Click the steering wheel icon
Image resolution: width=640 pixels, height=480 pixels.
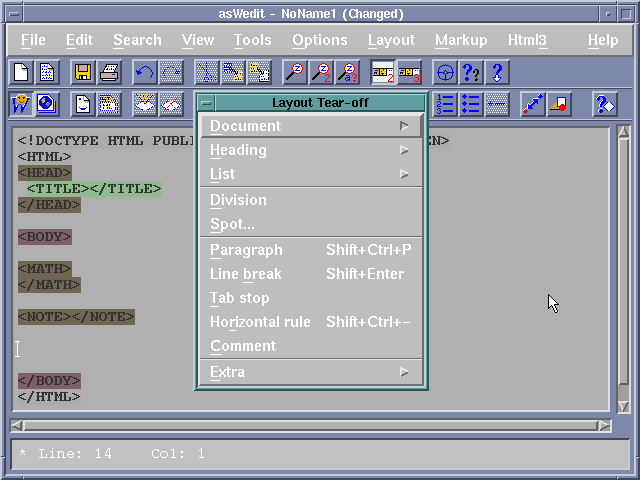(x=446, y=72)
